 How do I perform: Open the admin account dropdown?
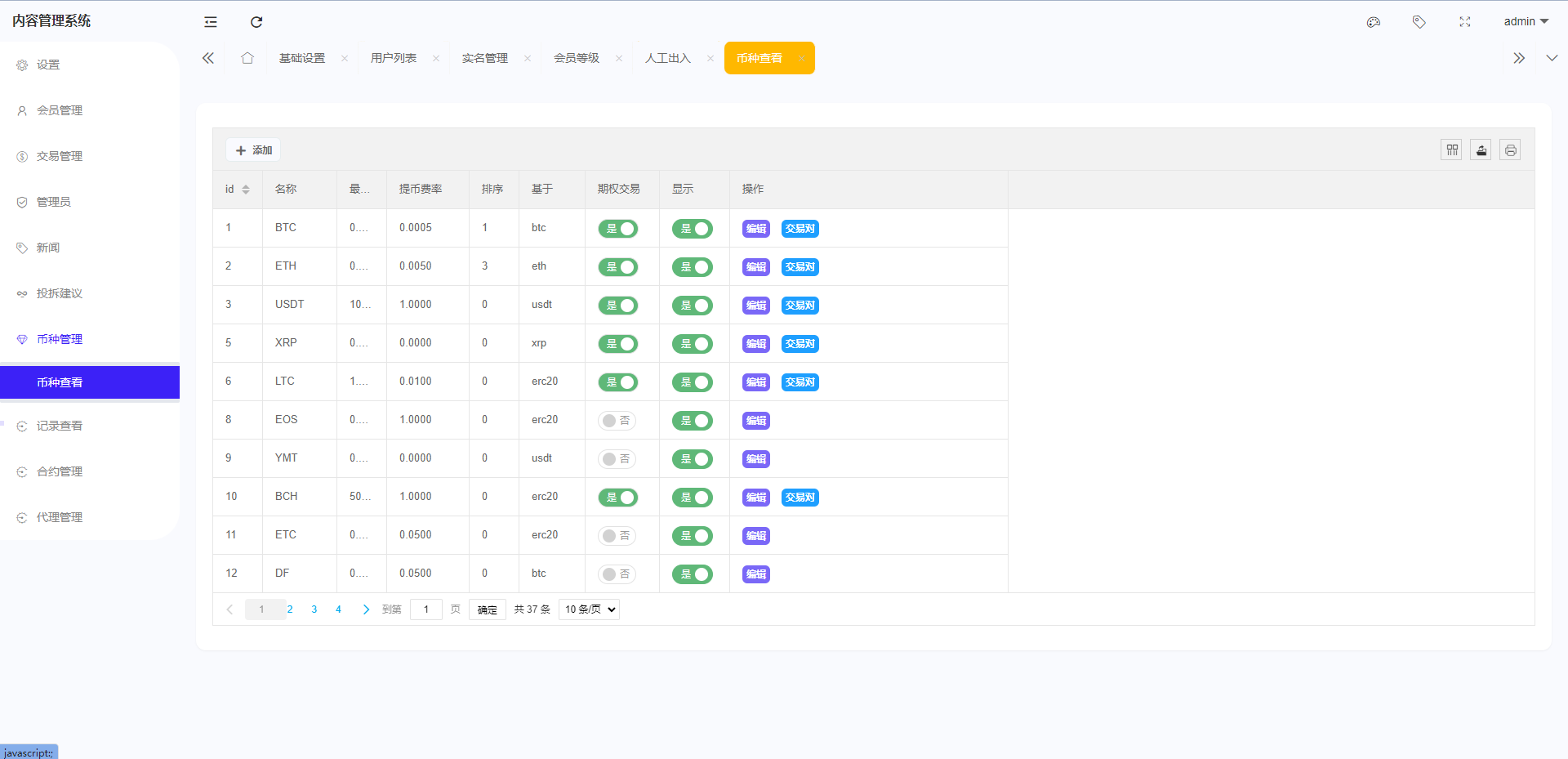point(1526,22)
